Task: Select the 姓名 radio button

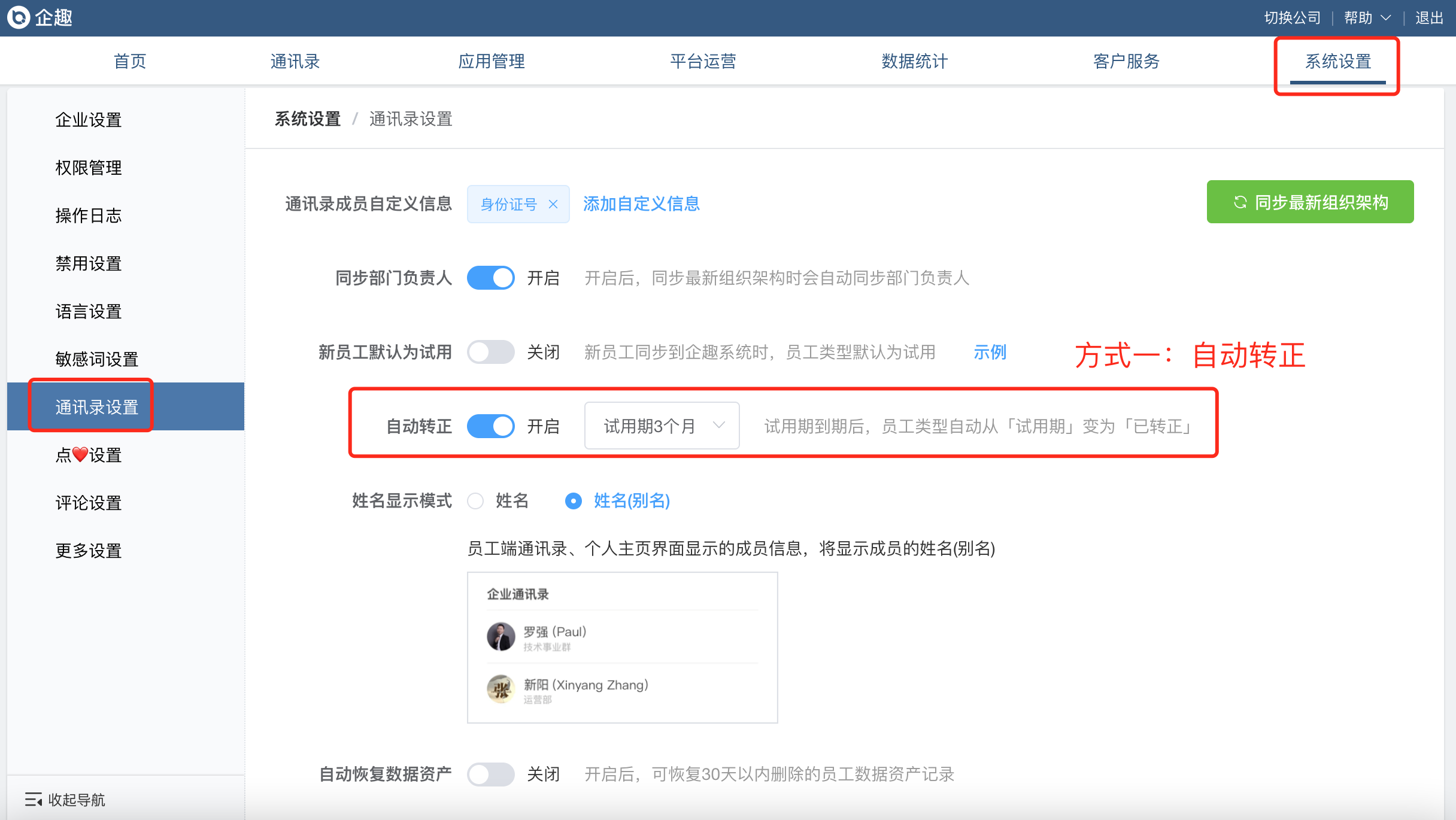Action: tap(476, 500)
